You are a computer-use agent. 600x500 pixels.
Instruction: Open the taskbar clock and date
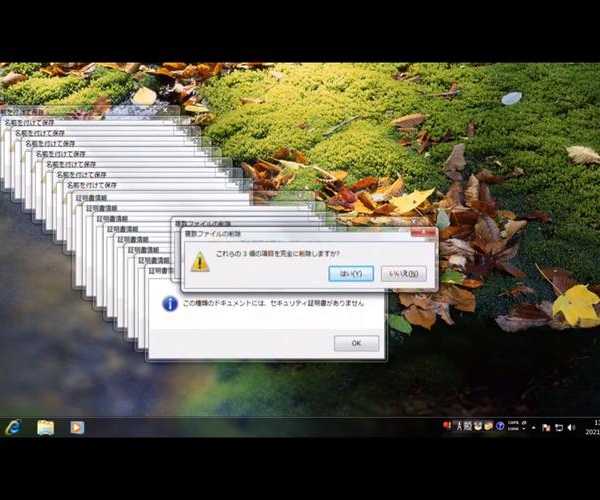592,427
